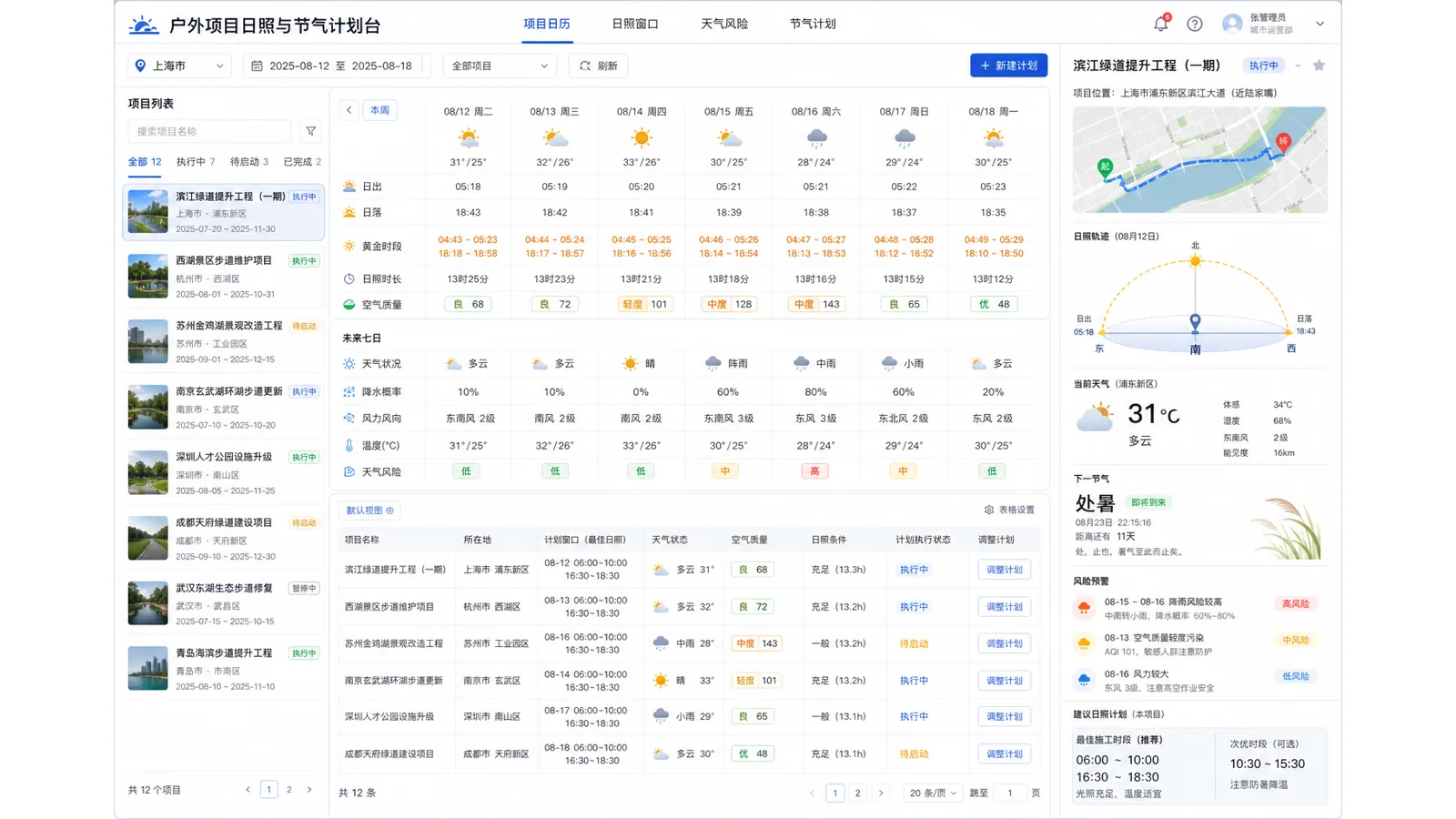Click the 表格设置 label
The height and width of the screenshot is (819, 1456).
(1016, 510)
